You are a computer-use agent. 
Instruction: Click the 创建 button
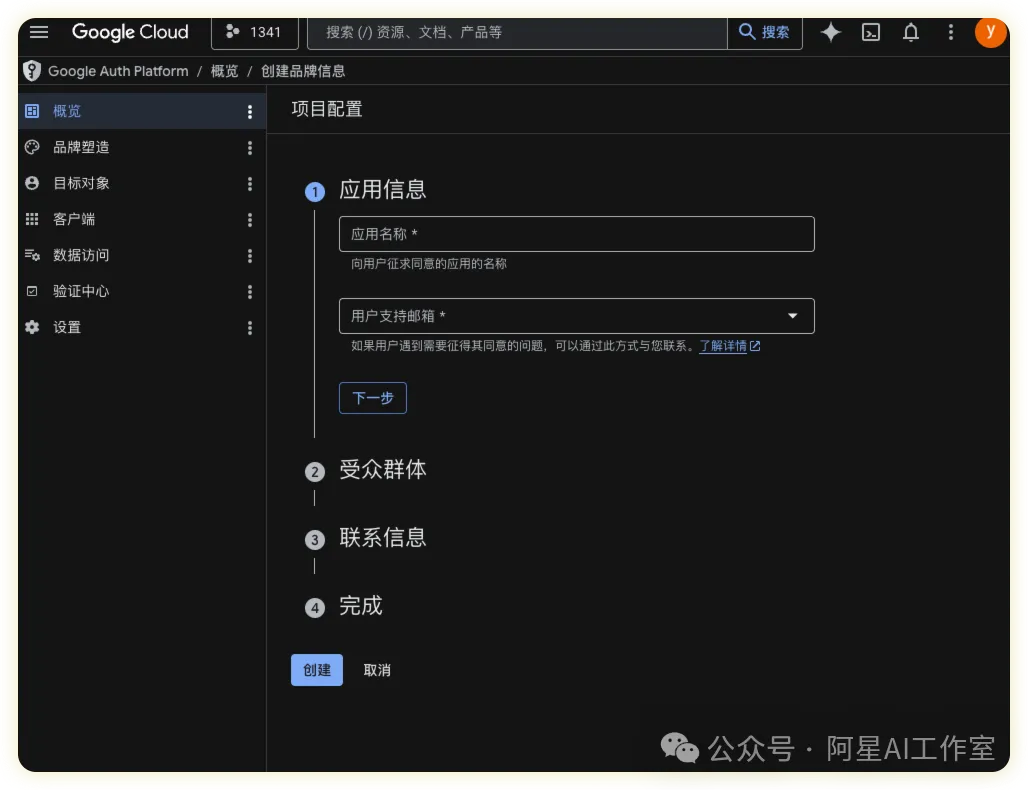click(x=316, y=670)
